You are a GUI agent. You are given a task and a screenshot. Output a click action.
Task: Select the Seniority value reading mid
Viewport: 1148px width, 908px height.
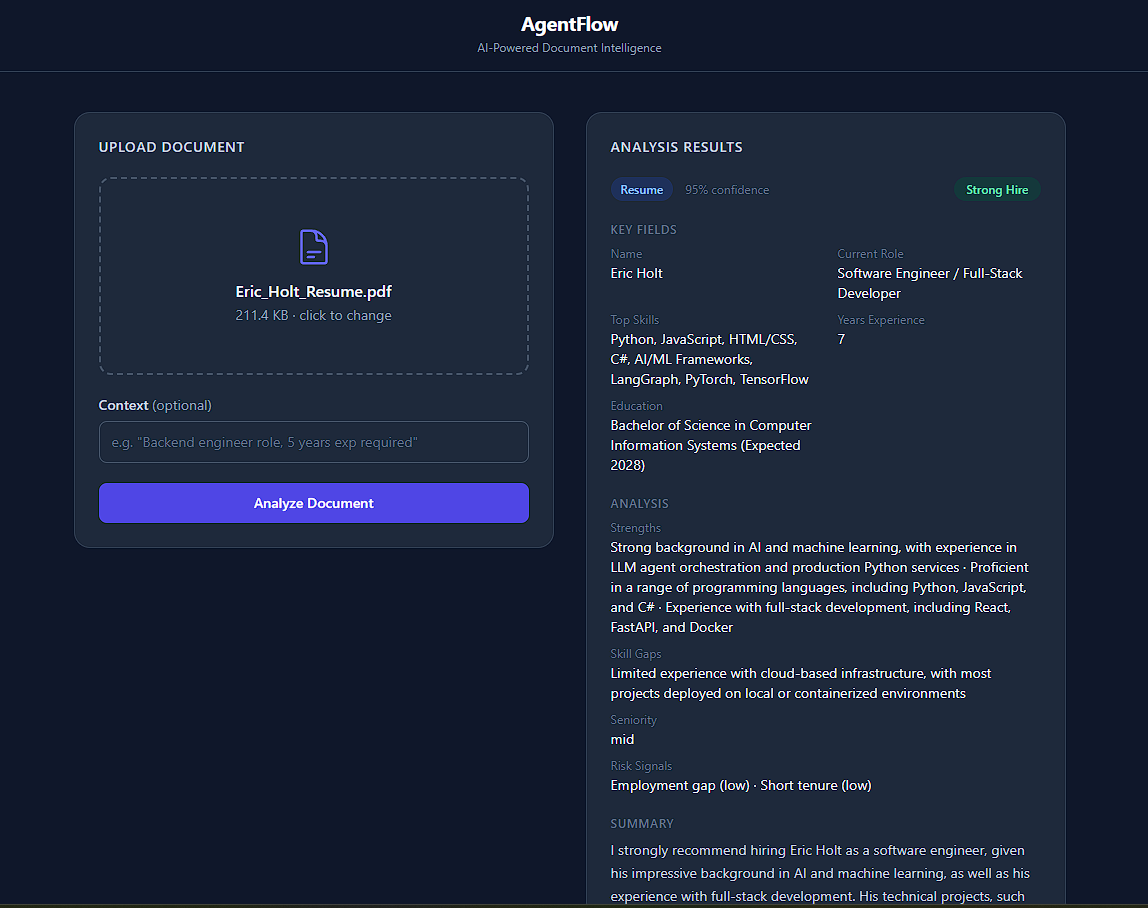point(622,739)
